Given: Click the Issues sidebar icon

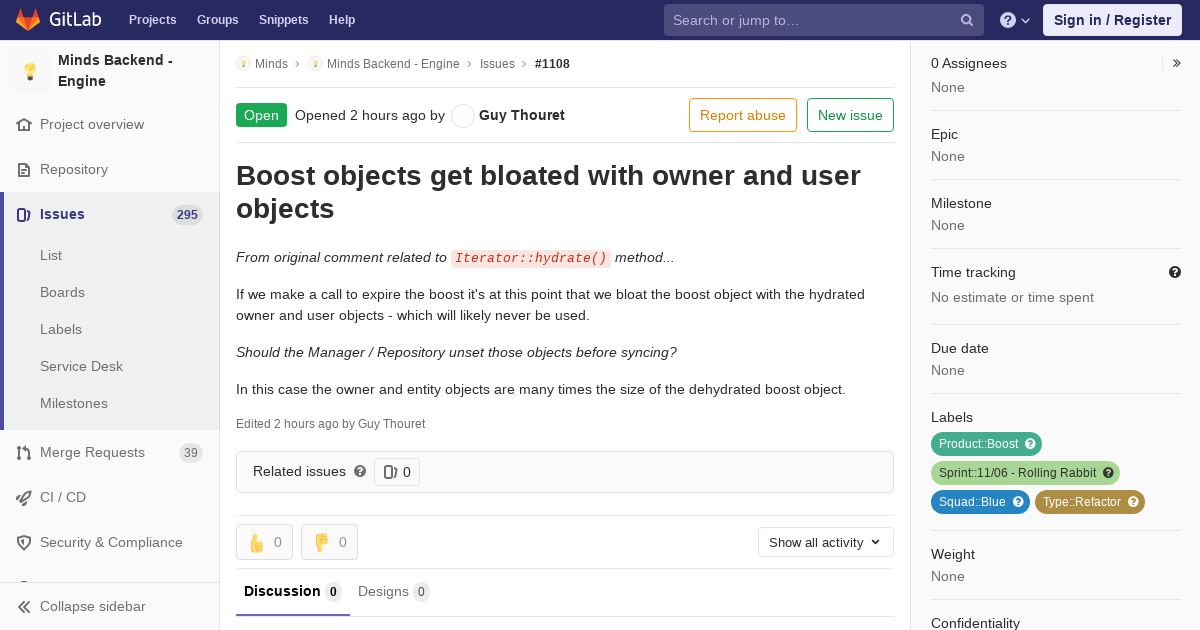Looking at the screenshot, I should (24, 215).
